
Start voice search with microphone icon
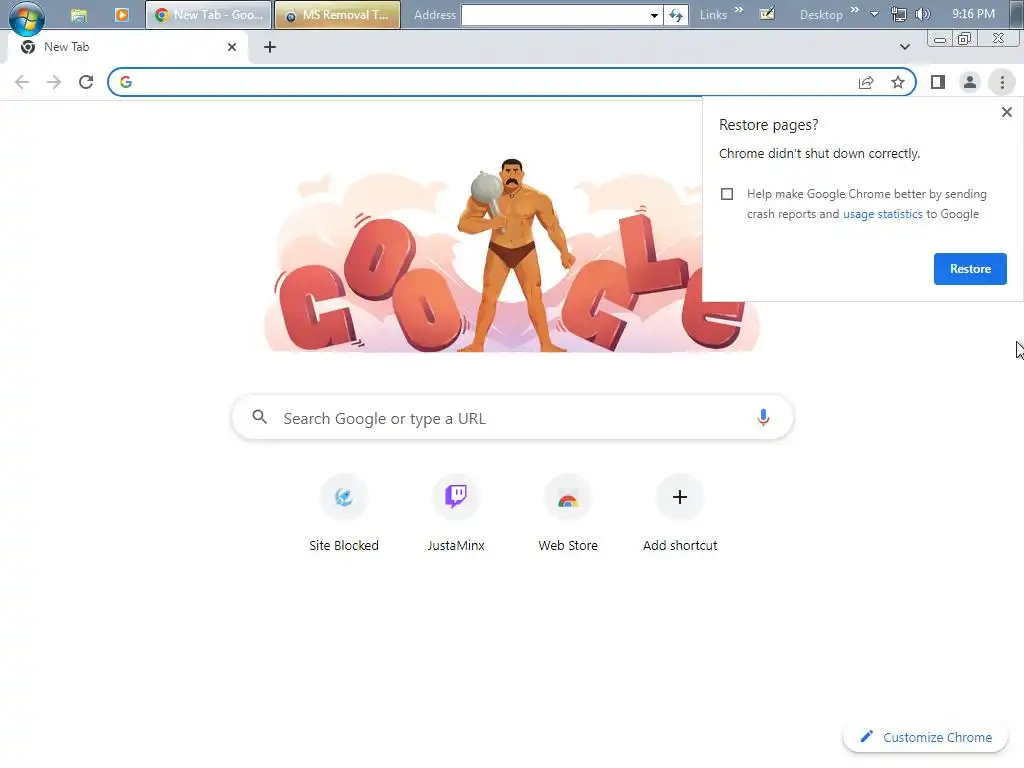point(763,417)
